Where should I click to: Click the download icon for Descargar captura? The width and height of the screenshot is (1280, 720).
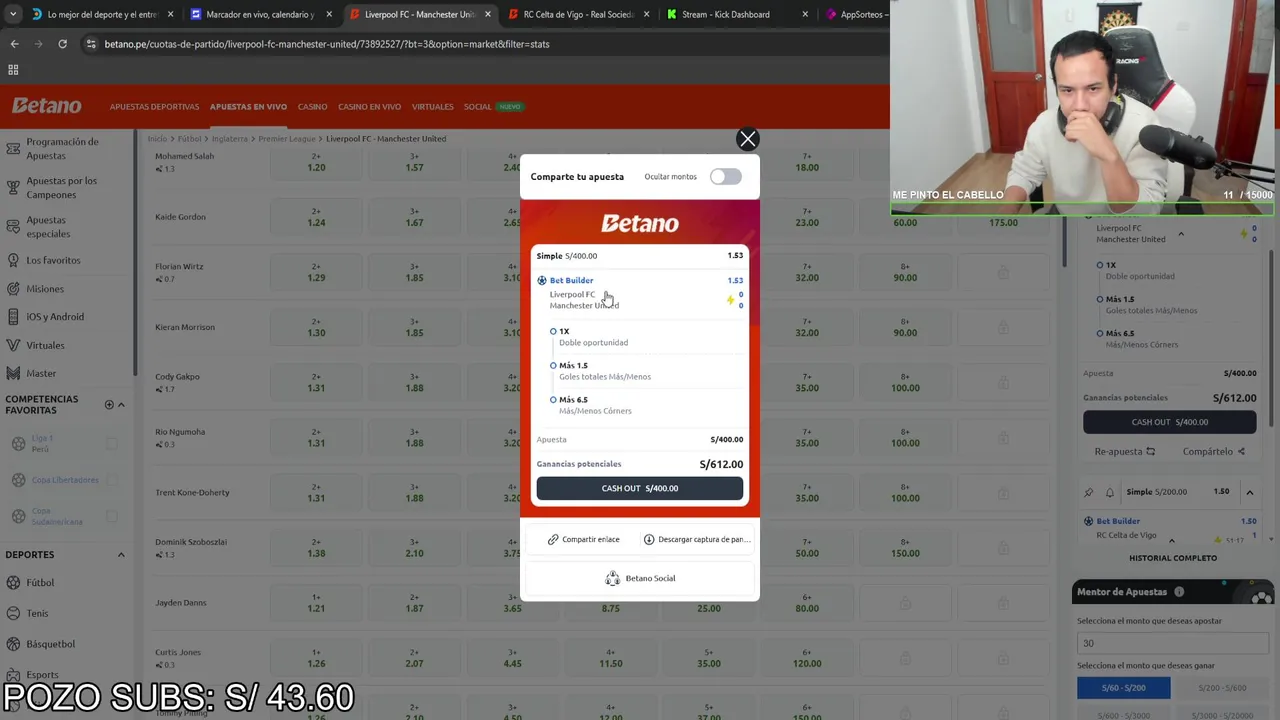tap(649, 539)
